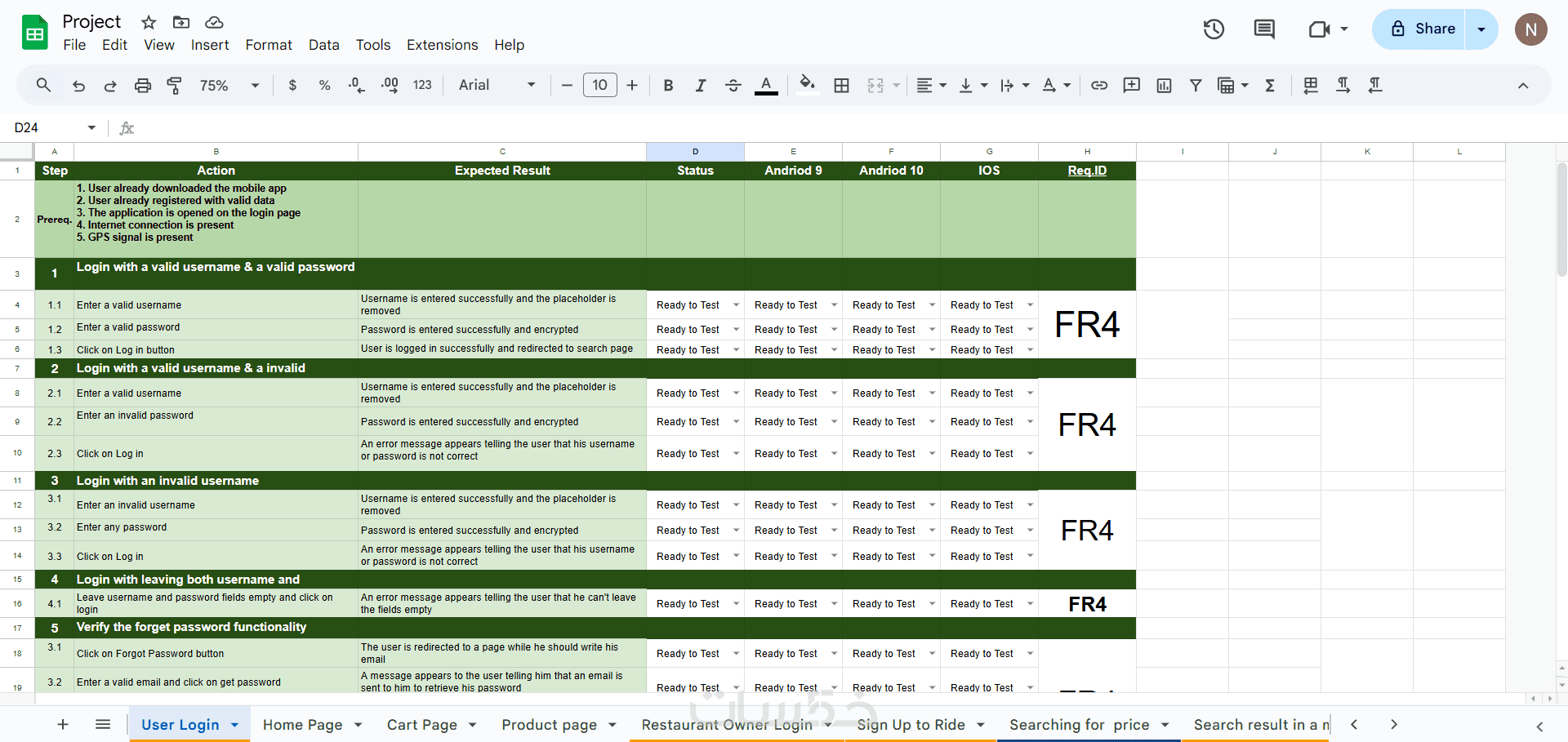Click the Share button
Screen dimensions: 1568x742
click(1419, 29)
